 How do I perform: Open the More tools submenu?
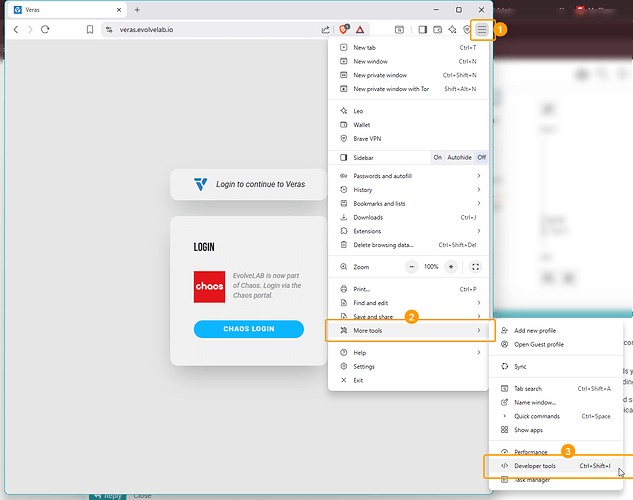pos(409,331)
